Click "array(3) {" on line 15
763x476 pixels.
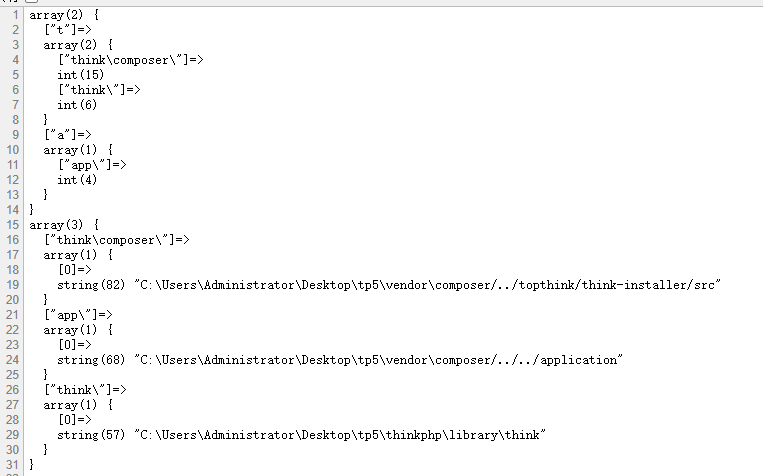(x=64, y=225)
